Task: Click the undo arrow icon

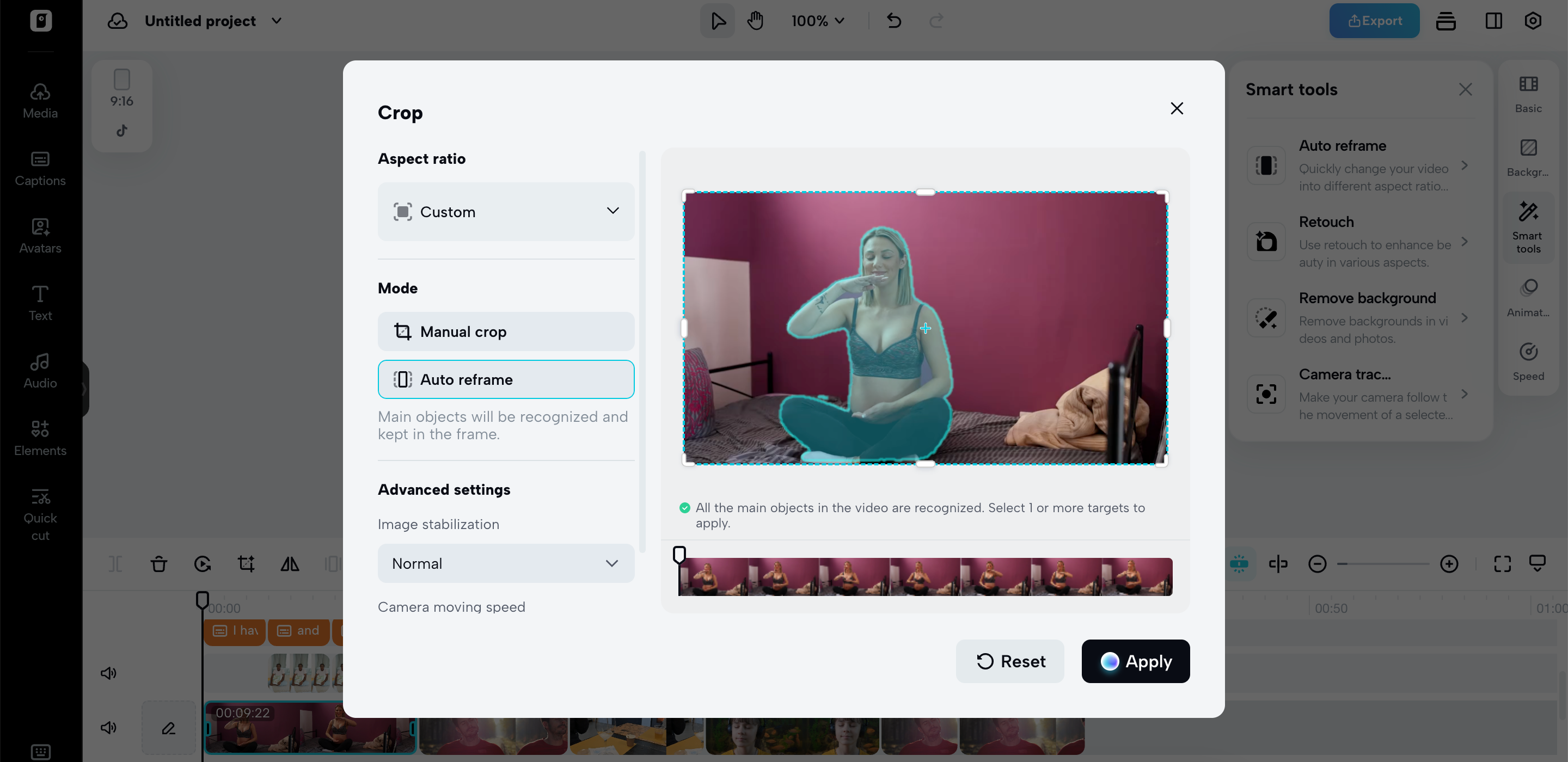Action: 893,21
